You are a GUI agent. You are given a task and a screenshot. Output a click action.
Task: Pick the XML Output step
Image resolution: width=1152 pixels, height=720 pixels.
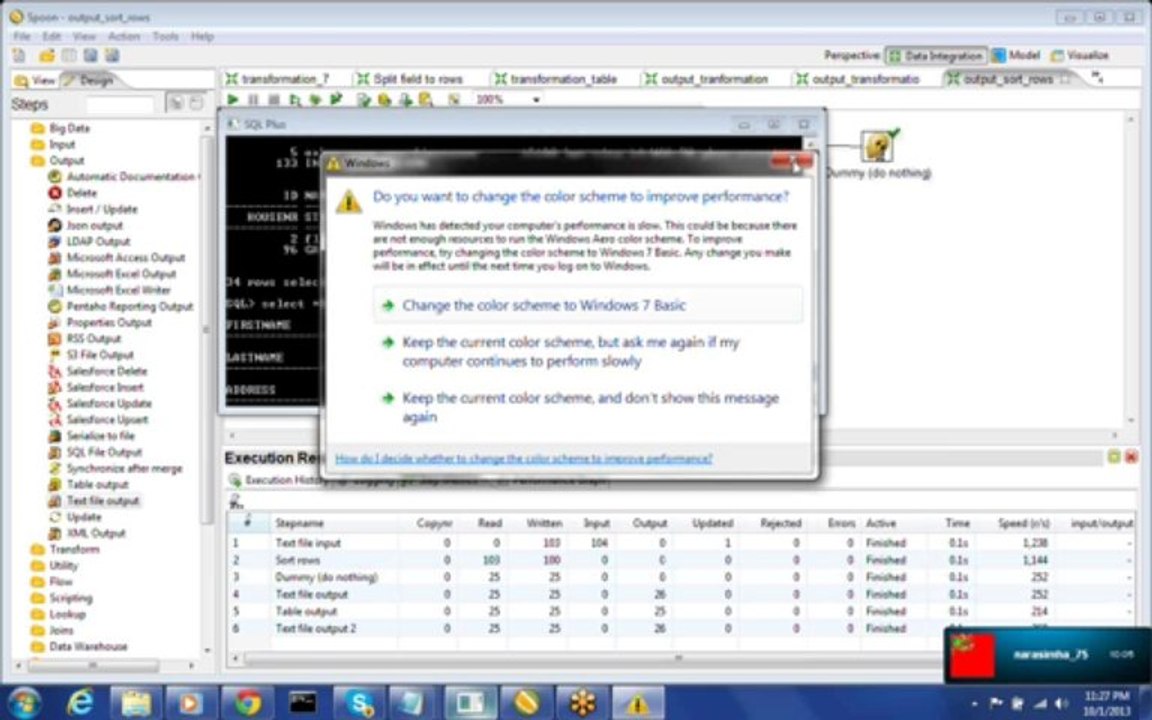(96, 533)
